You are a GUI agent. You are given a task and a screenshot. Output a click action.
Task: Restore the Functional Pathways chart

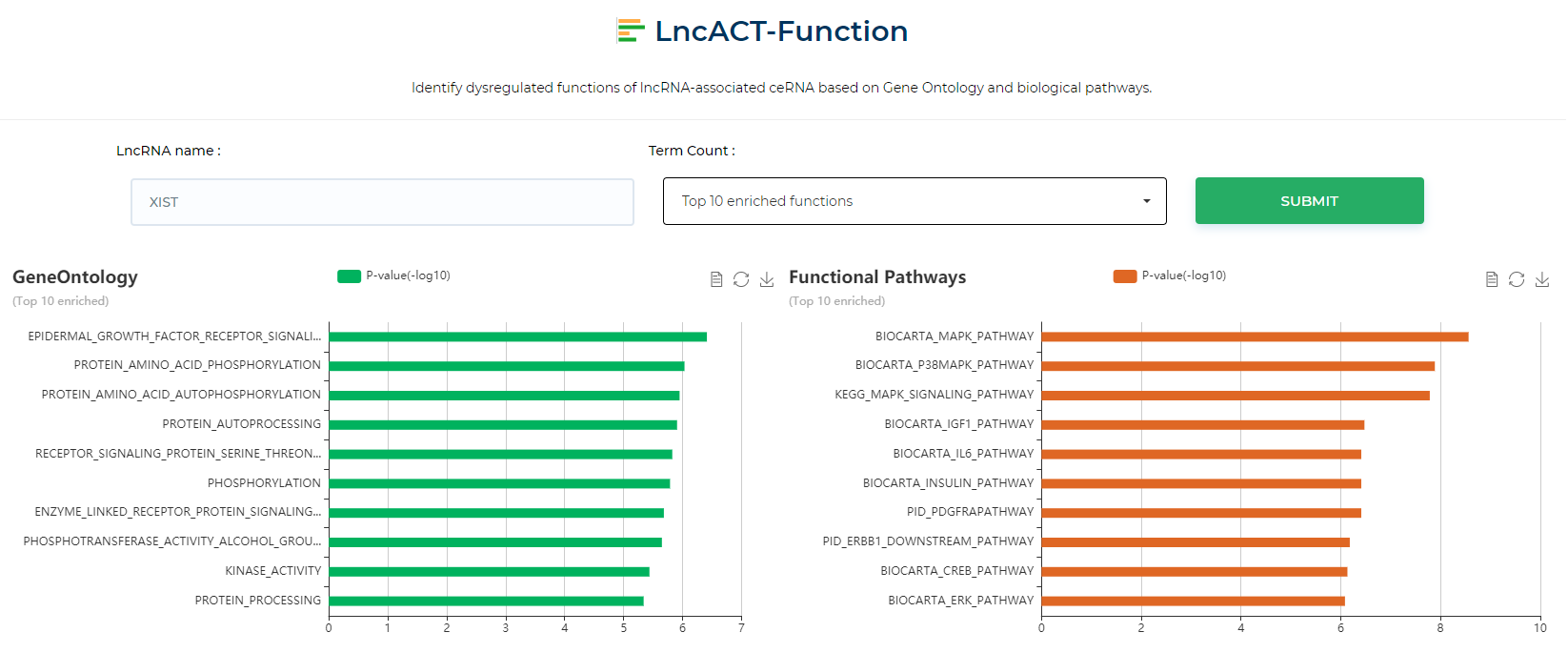1517,279
